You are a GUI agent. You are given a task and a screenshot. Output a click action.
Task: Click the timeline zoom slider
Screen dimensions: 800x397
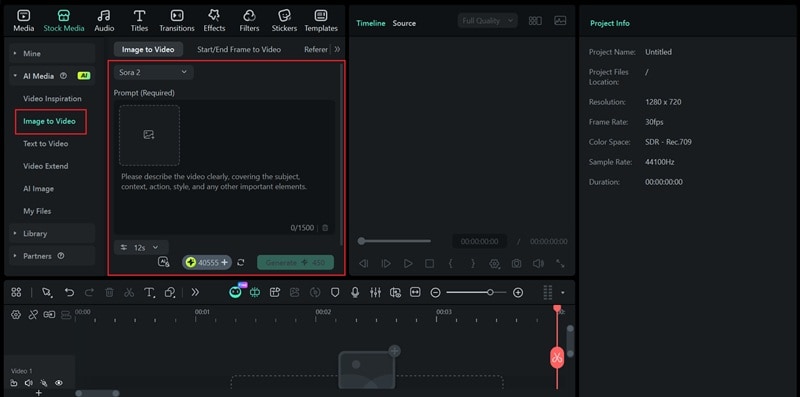coord(476,292)
